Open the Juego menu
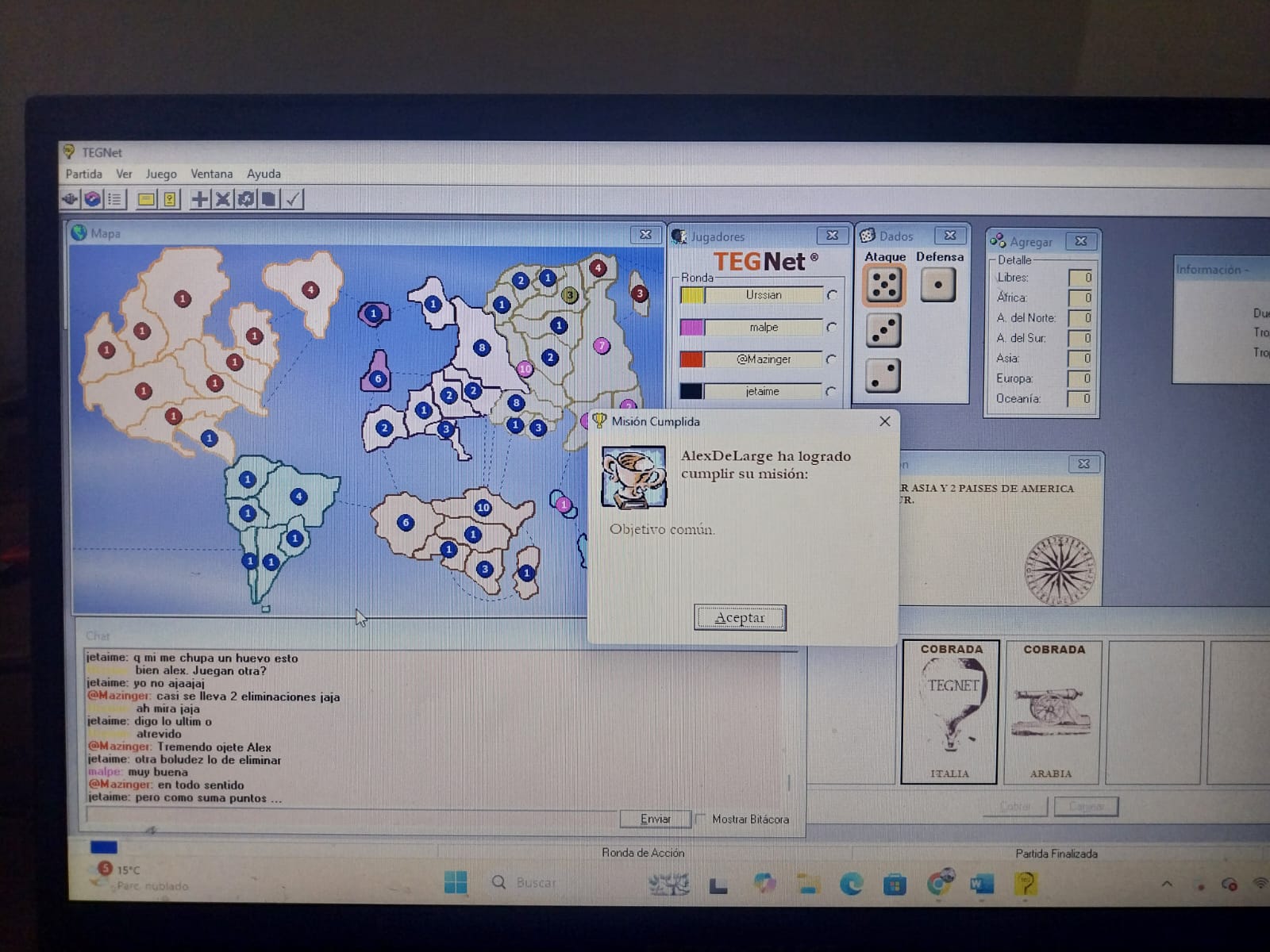The width and height of the screenshot is (1270, 952). [x=161, y=174]
